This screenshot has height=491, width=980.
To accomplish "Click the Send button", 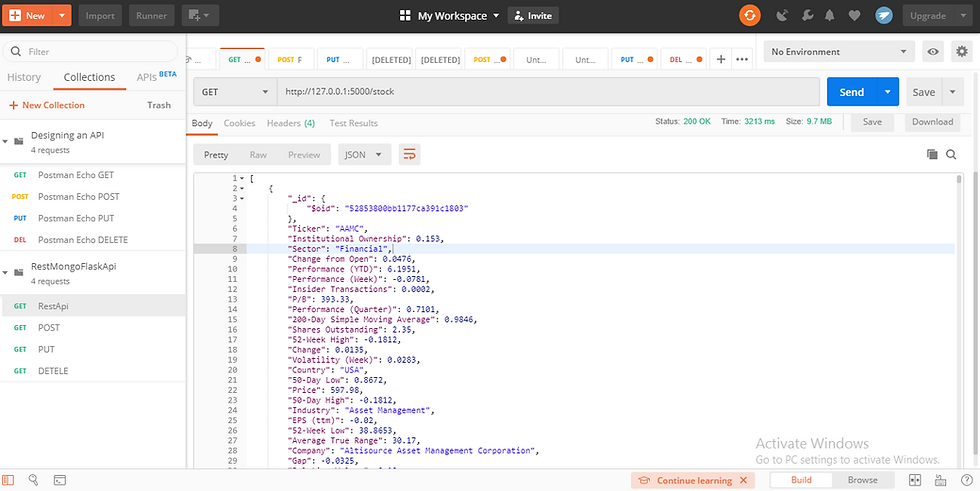I will point(852,92).
